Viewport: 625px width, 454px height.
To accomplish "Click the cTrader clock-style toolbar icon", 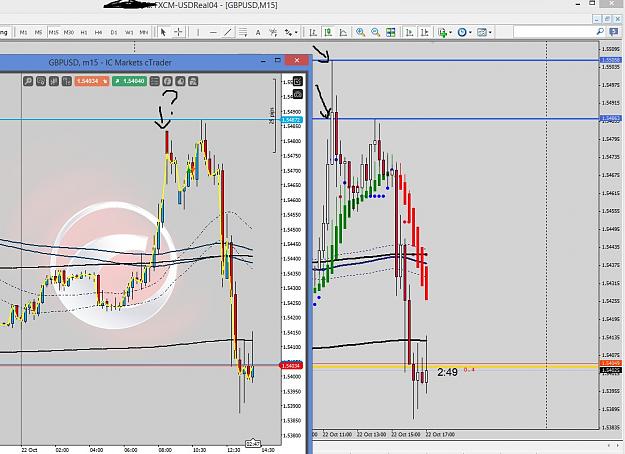I will pyautogui.click(x=180, y=81).
